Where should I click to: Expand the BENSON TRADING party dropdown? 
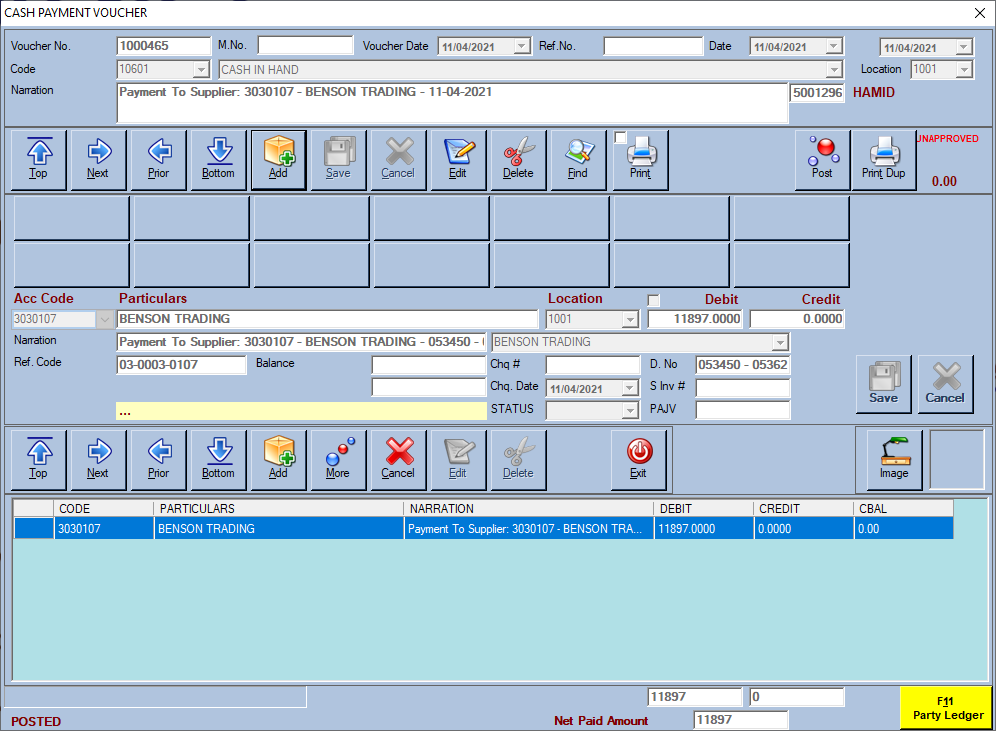(x=780, y=342)
